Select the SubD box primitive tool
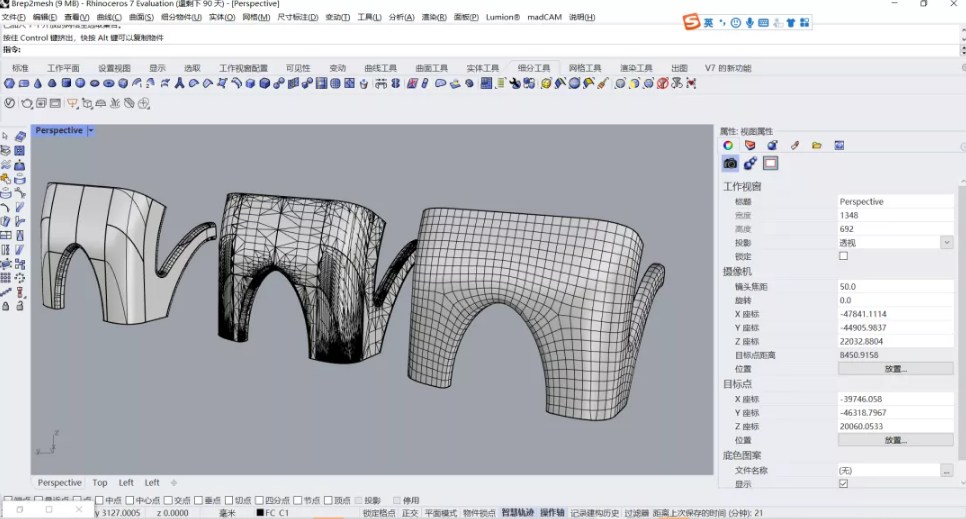The image size is (966, 519). click(x=66, y=83)
